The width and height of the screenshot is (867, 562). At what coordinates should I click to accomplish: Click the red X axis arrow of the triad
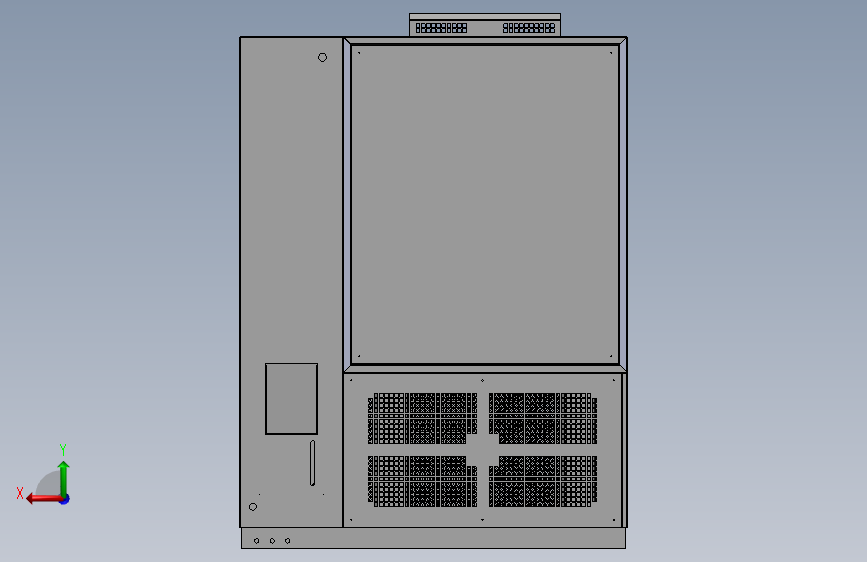43,499
